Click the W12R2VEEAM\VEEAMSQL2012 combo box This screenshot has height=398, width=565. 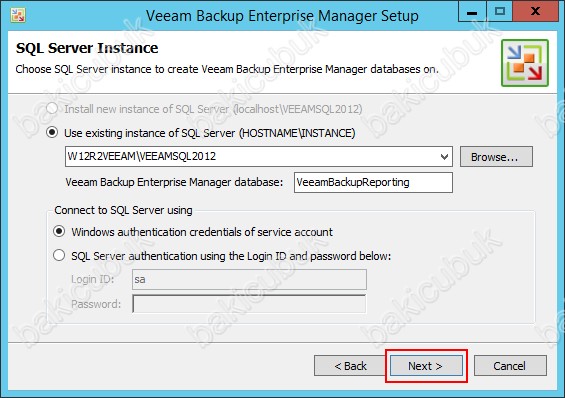[259, 156]
